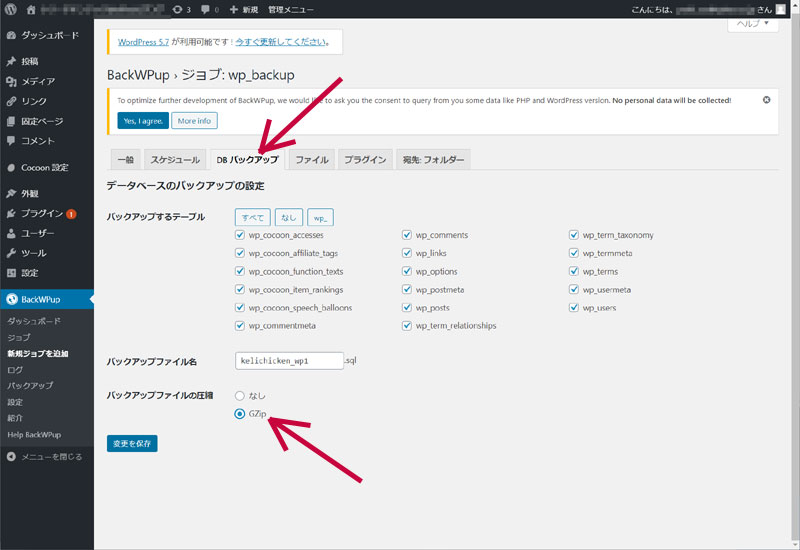Click 今すぐ更新してください link

[281, 42]
